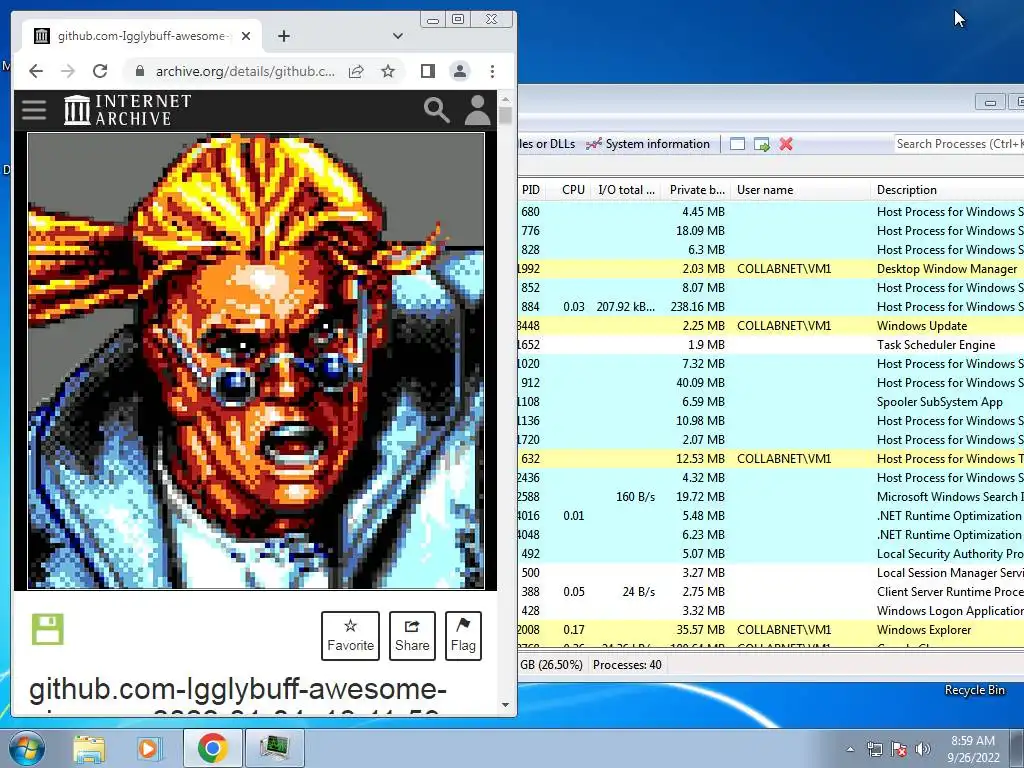Show hidden system tray icons
Screen dimensions: 1024x768
coord(850,749)
